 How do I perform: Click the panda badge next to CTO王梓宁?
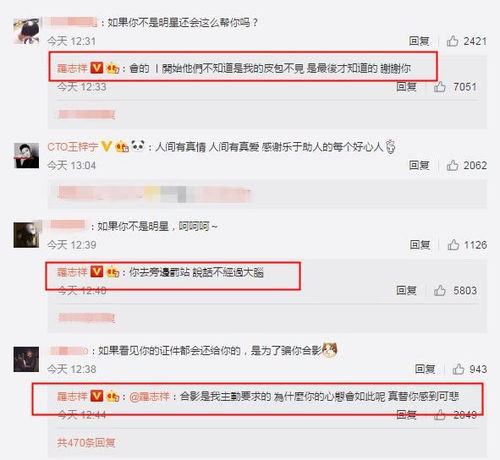[138, 146]
